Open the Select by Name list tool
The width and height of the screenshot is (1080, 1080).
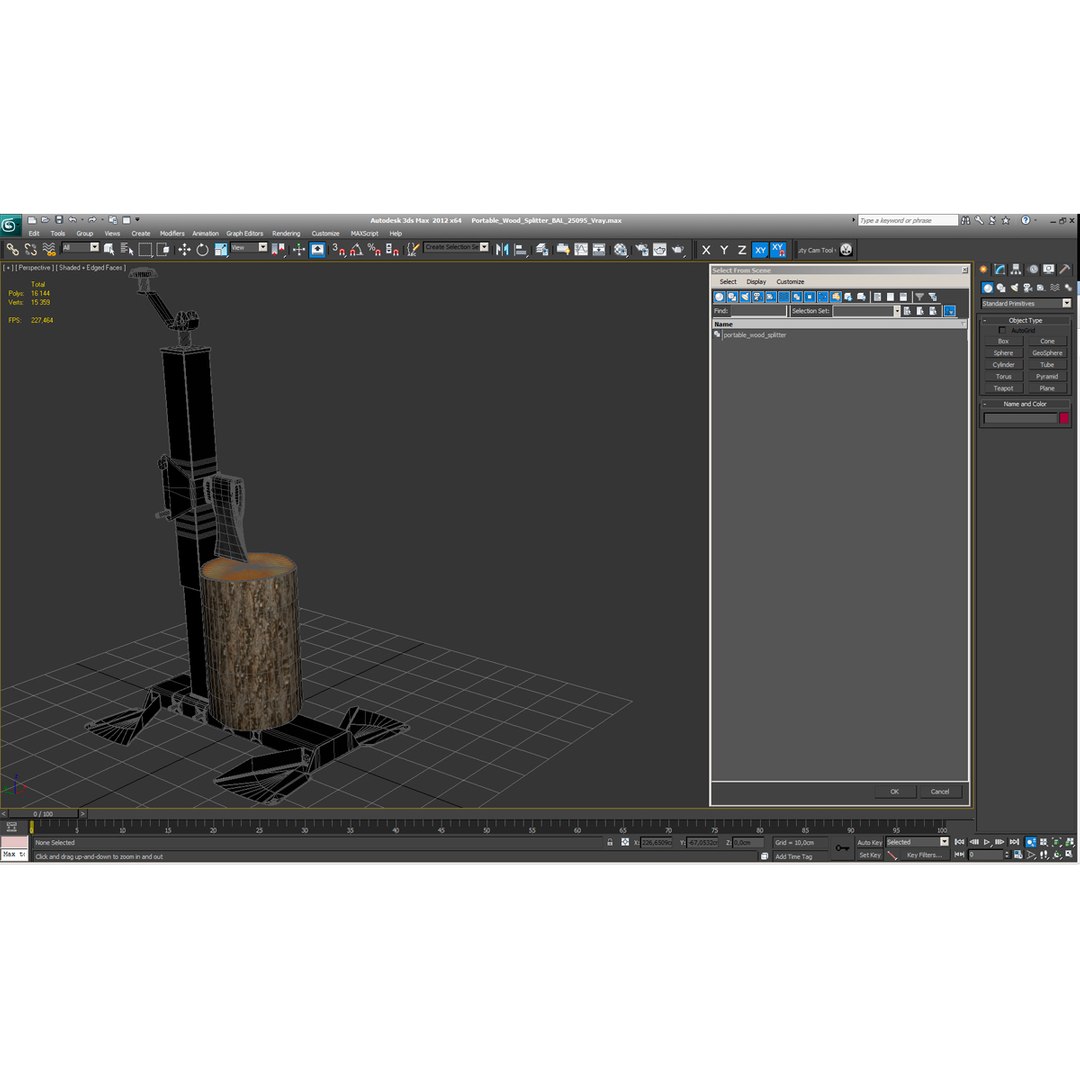(x=127, y=249)
